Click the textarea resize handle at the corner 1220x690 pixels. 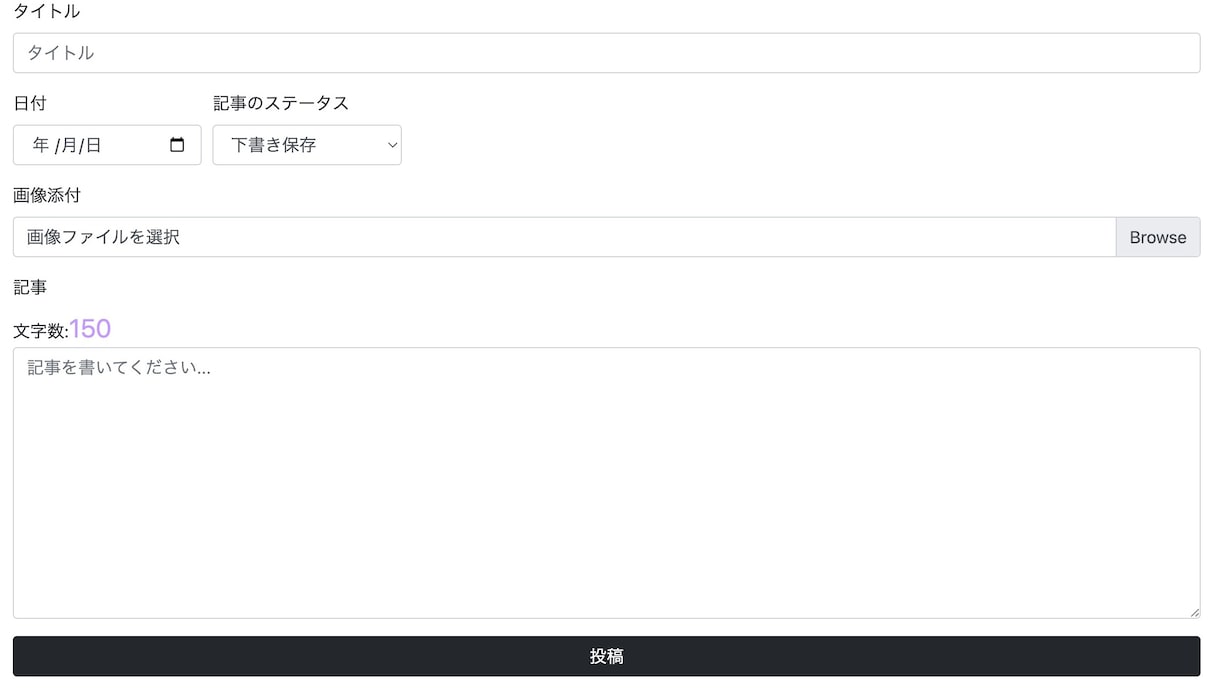coord(1193,611)
